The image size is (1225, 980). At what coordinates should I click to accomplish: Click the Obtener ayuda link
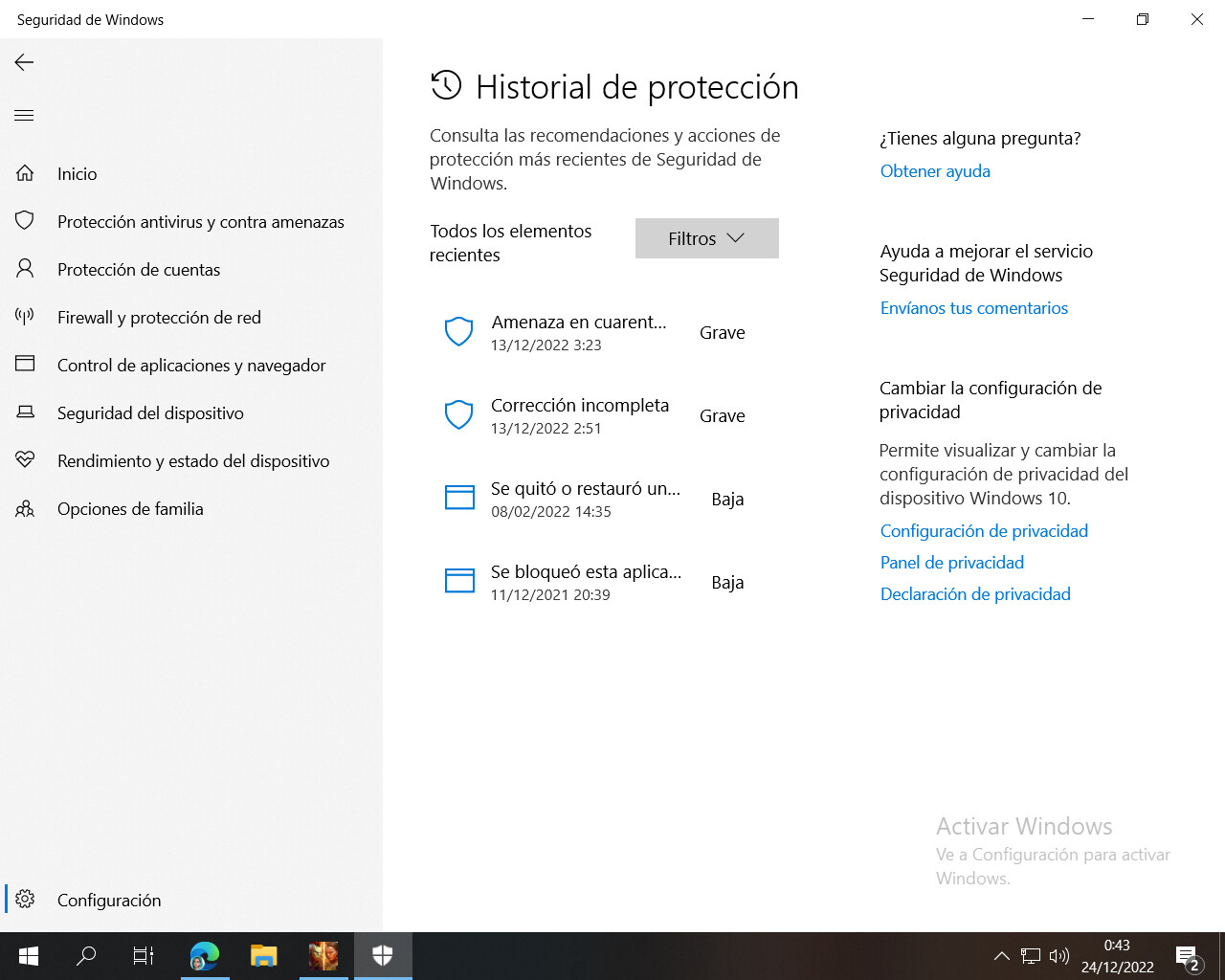[x=935, y=171]
